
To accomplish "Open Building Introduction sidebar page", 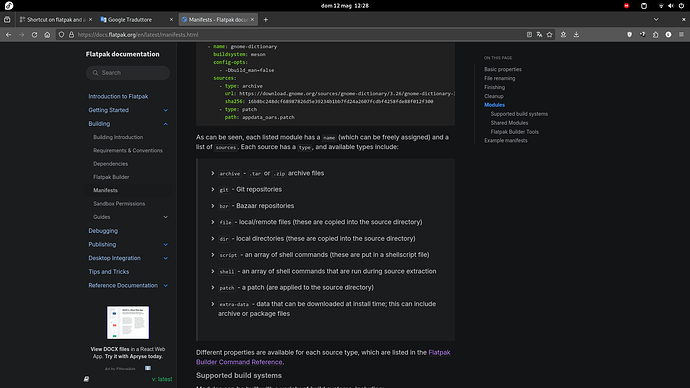I will point(118,137).
